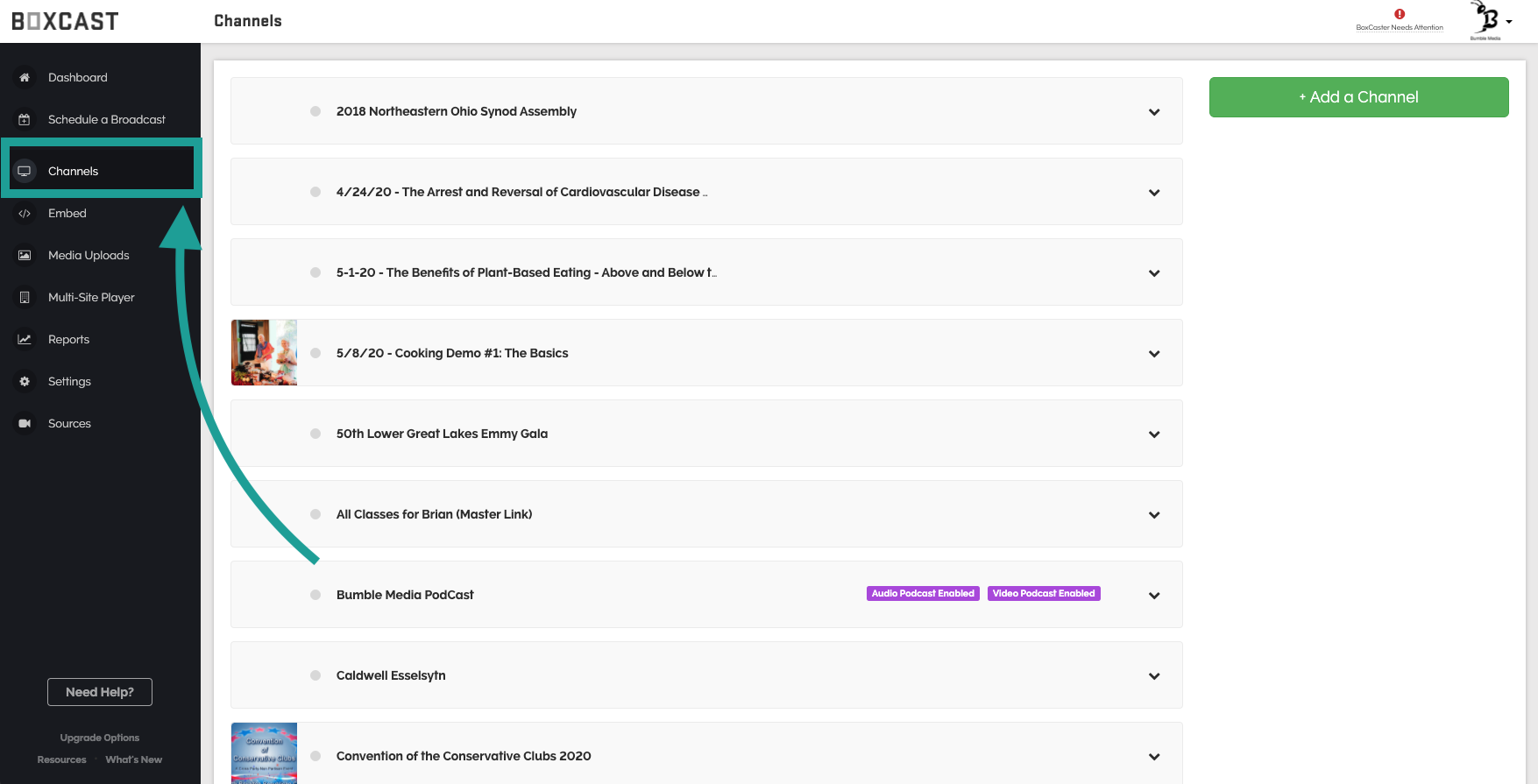The height and width of the screenshot is (784, 1538).
Task: Click the Multi-Site Player icon
Action: (x=25, y=298)
